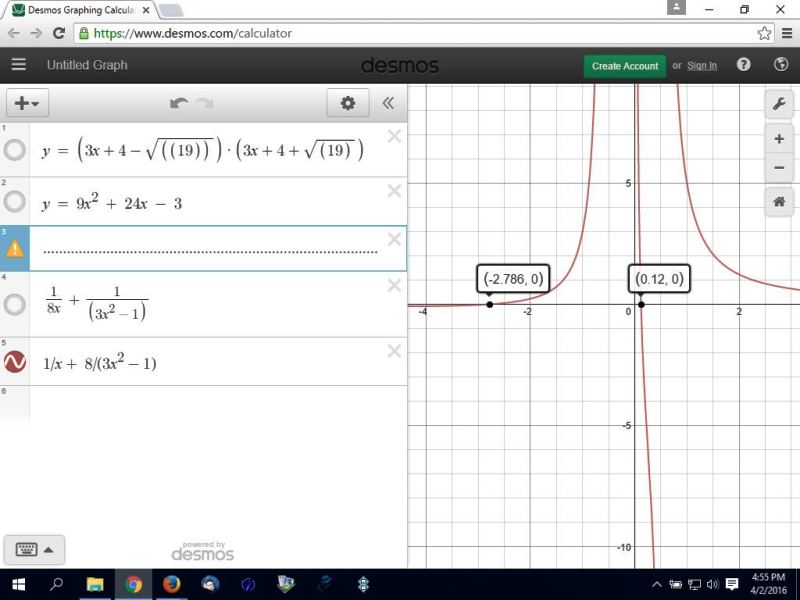Zoom in on the graph
Viewport: 800px width, 600px height.
pos(779,139)
